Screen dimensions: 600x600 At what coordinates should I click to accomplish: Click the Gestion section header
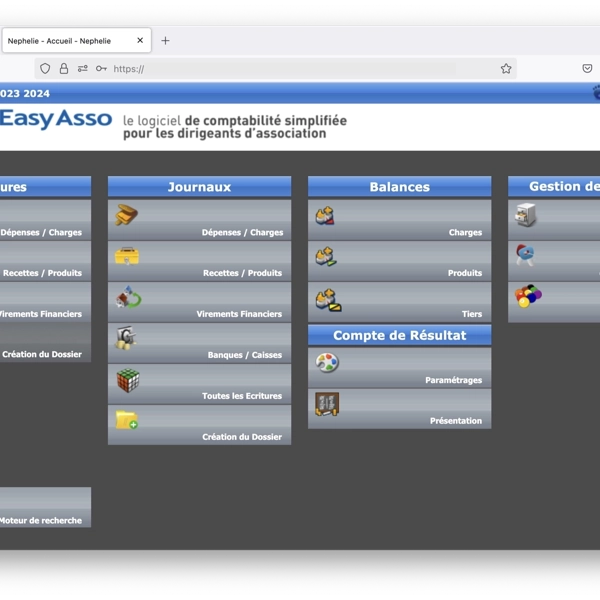554,186
